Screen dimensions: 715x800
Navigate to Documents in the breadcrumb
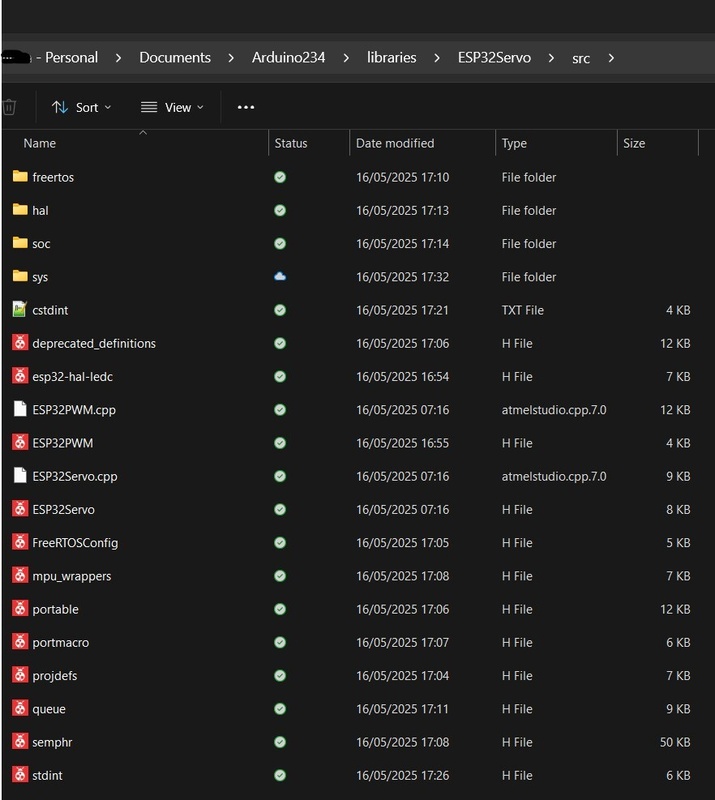tap(175, 58)
